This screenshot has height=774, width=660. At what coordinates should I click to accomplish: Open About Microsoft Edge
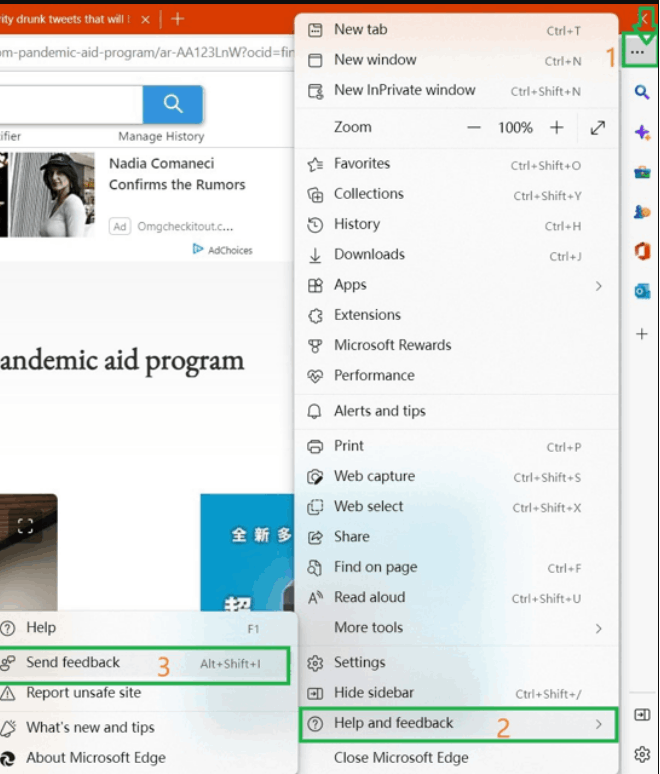pyautogui.click(x=147, y=758)
